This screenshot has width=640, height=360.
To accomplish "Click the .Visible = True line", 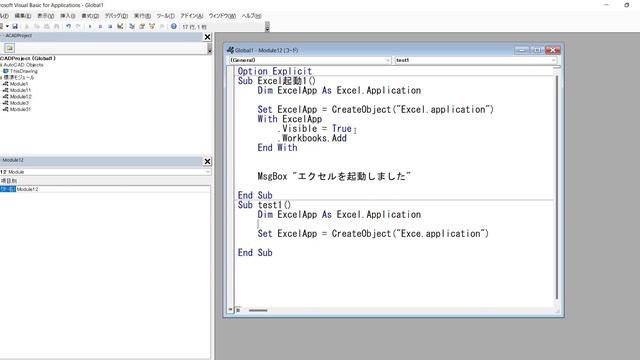I will tap(315, 129).
